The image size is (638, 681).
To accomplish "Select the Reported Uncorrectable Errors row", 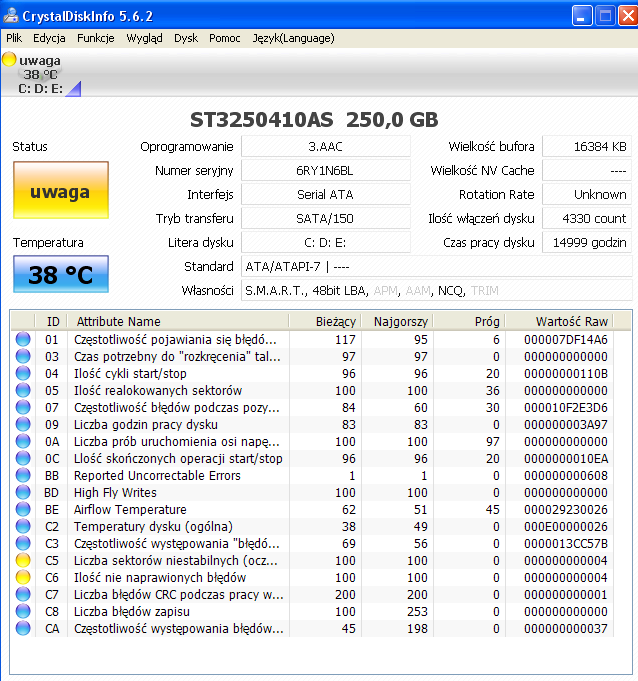I will 312,475.
